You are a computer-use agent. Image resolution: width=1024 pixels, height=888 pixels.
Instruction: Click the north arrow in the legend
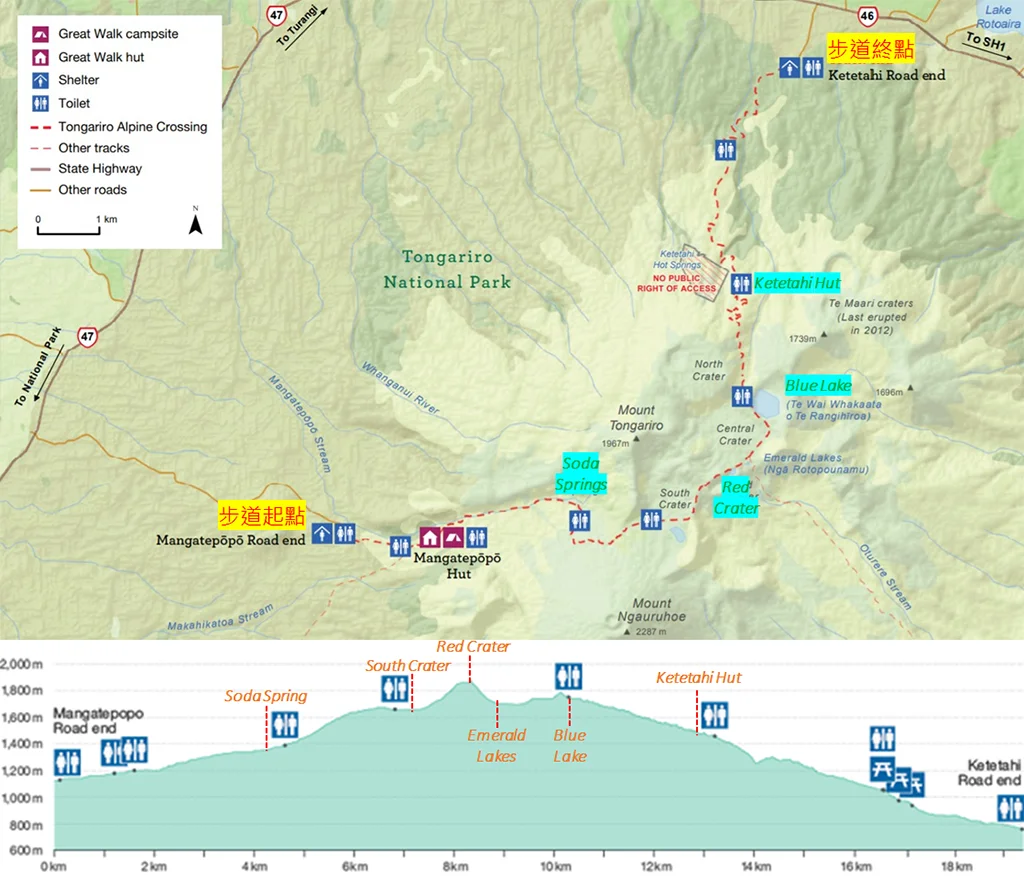(195, 221)
